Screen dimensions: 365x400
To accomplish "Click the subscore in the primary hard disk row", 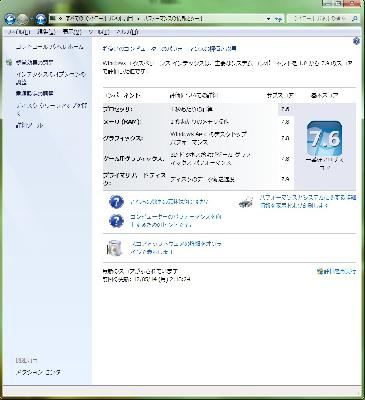I will point(285,179).
